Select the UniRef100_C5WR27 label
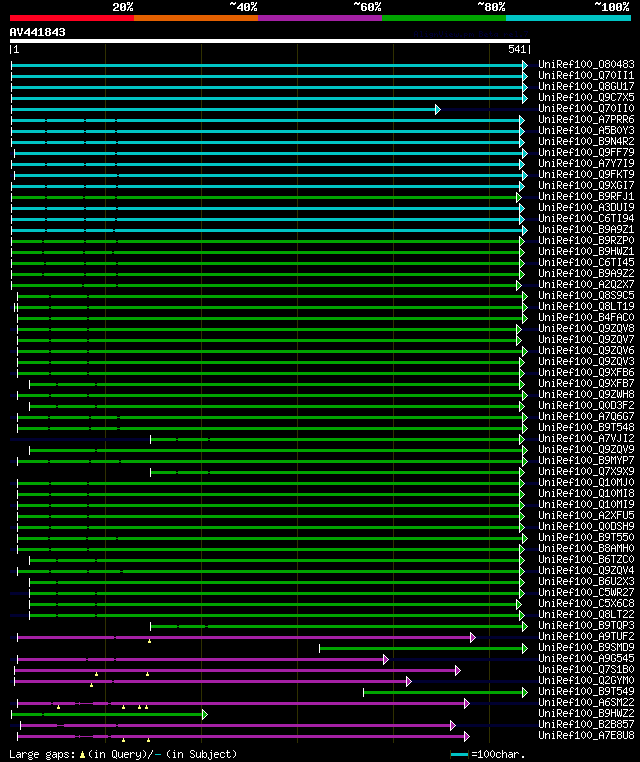This screenshot has height=762, width=640. 586,592
